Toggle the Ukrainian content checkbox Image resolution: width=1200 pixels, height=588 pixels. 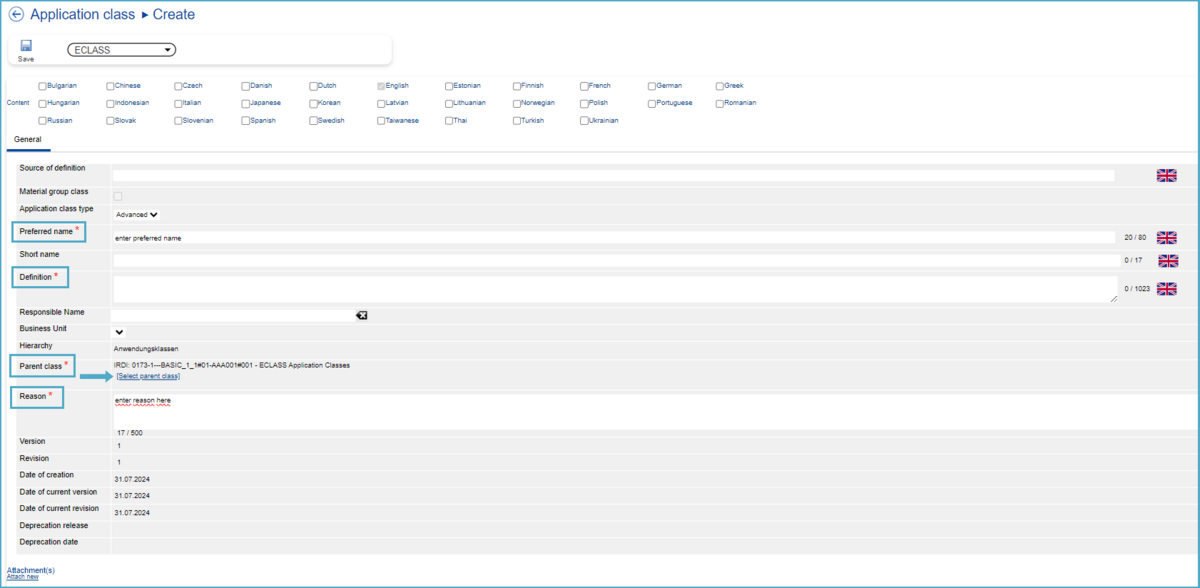pos(584,121)
